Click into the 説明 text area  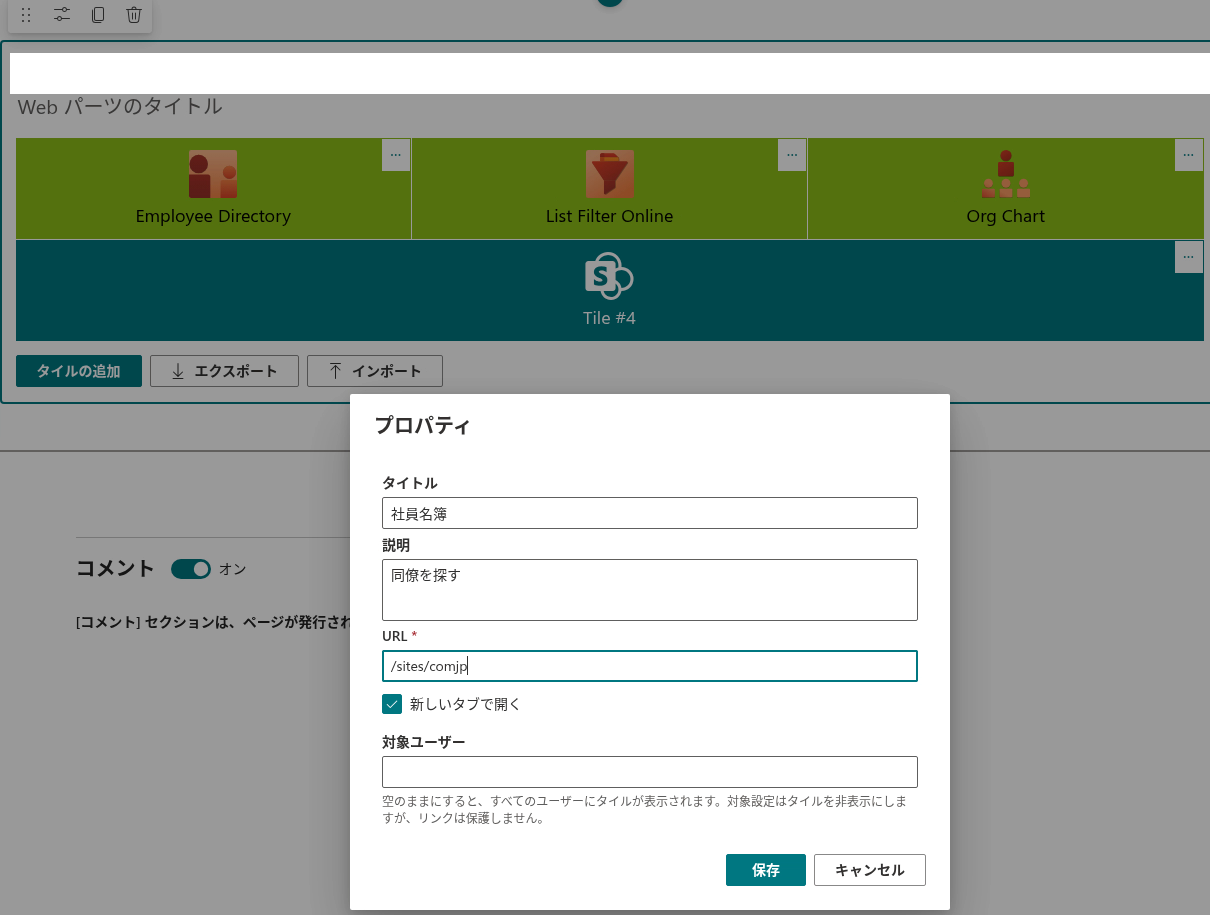pos(650,590)
